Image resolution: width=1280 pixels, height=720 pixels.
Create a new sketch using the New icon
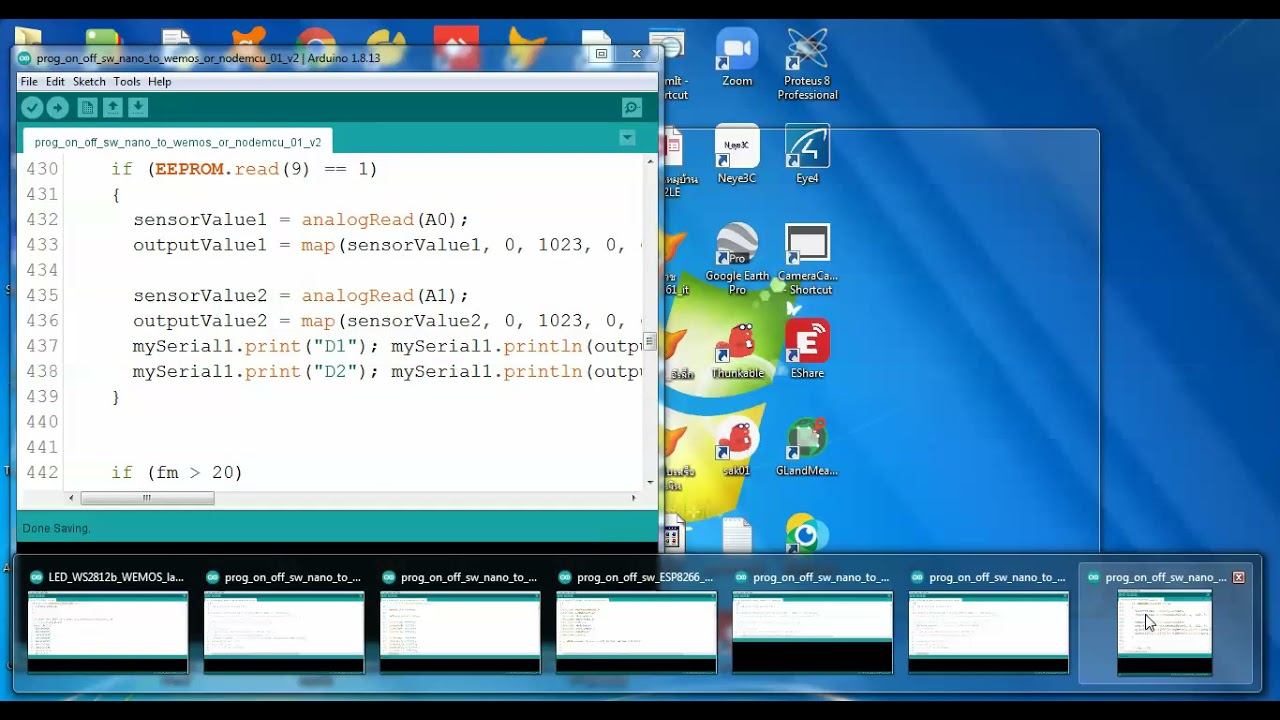pyautogui.click(x=87, y=108)
